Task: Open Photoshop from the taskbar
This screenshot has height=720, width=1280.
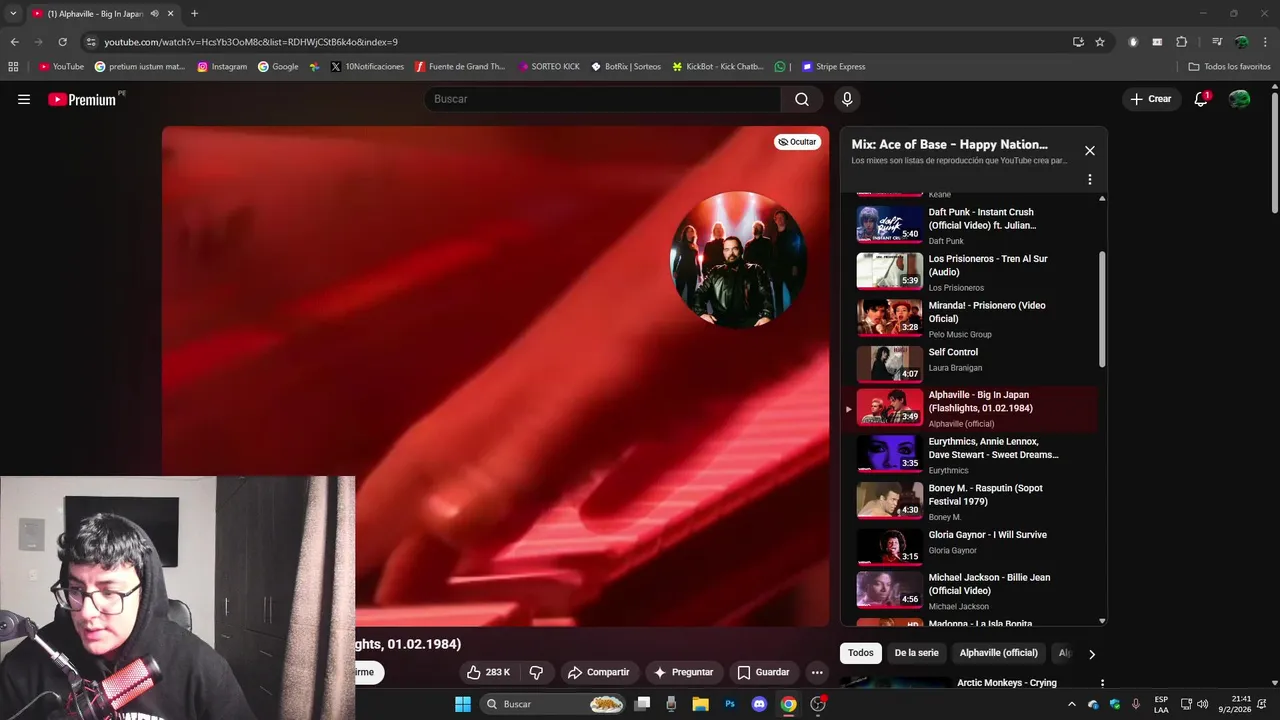Action: click(x=730, y=704)
